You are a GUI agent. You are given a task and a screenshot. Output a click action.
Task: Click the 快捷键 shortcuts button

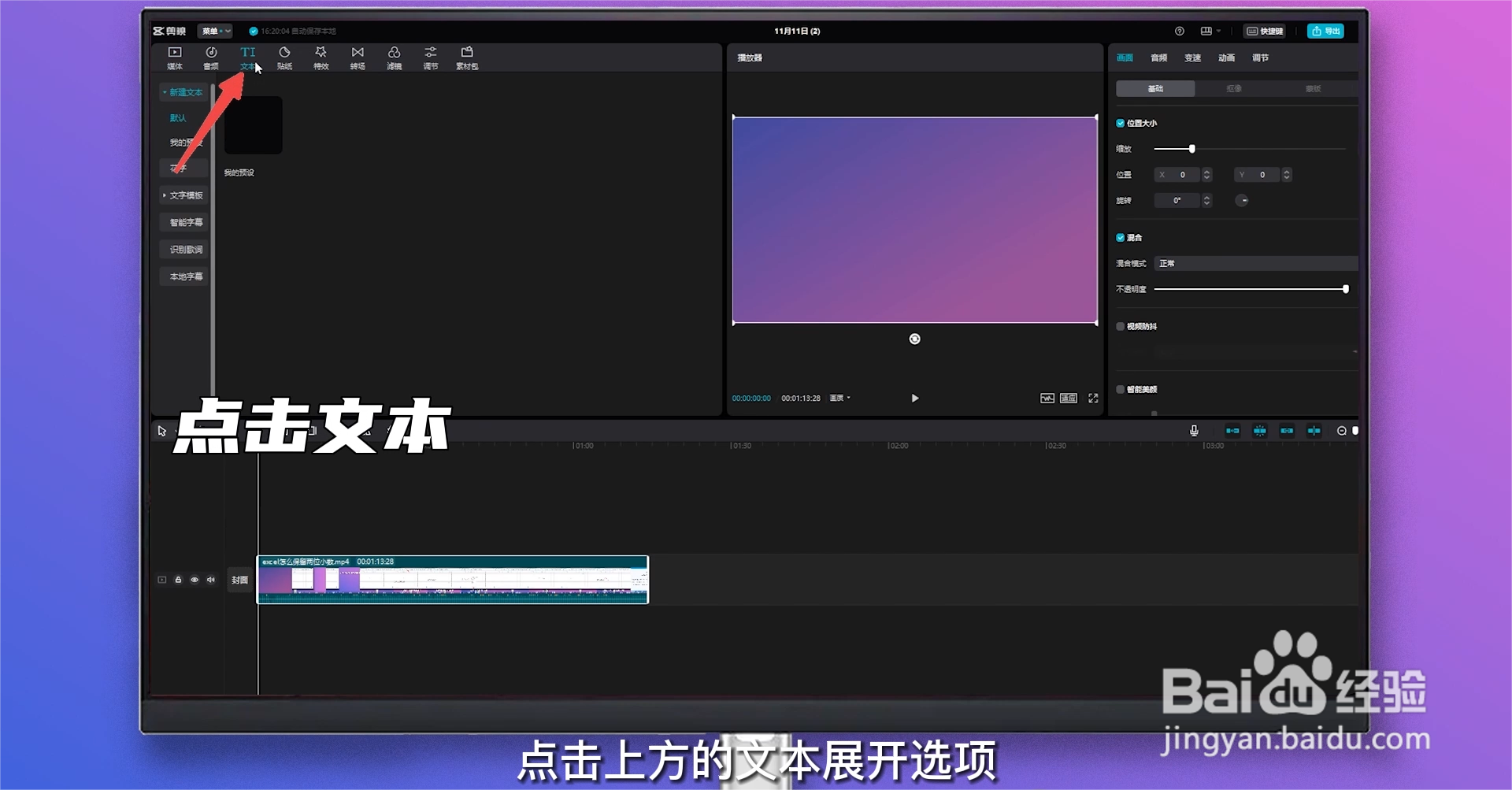(x=1264, y=32)
